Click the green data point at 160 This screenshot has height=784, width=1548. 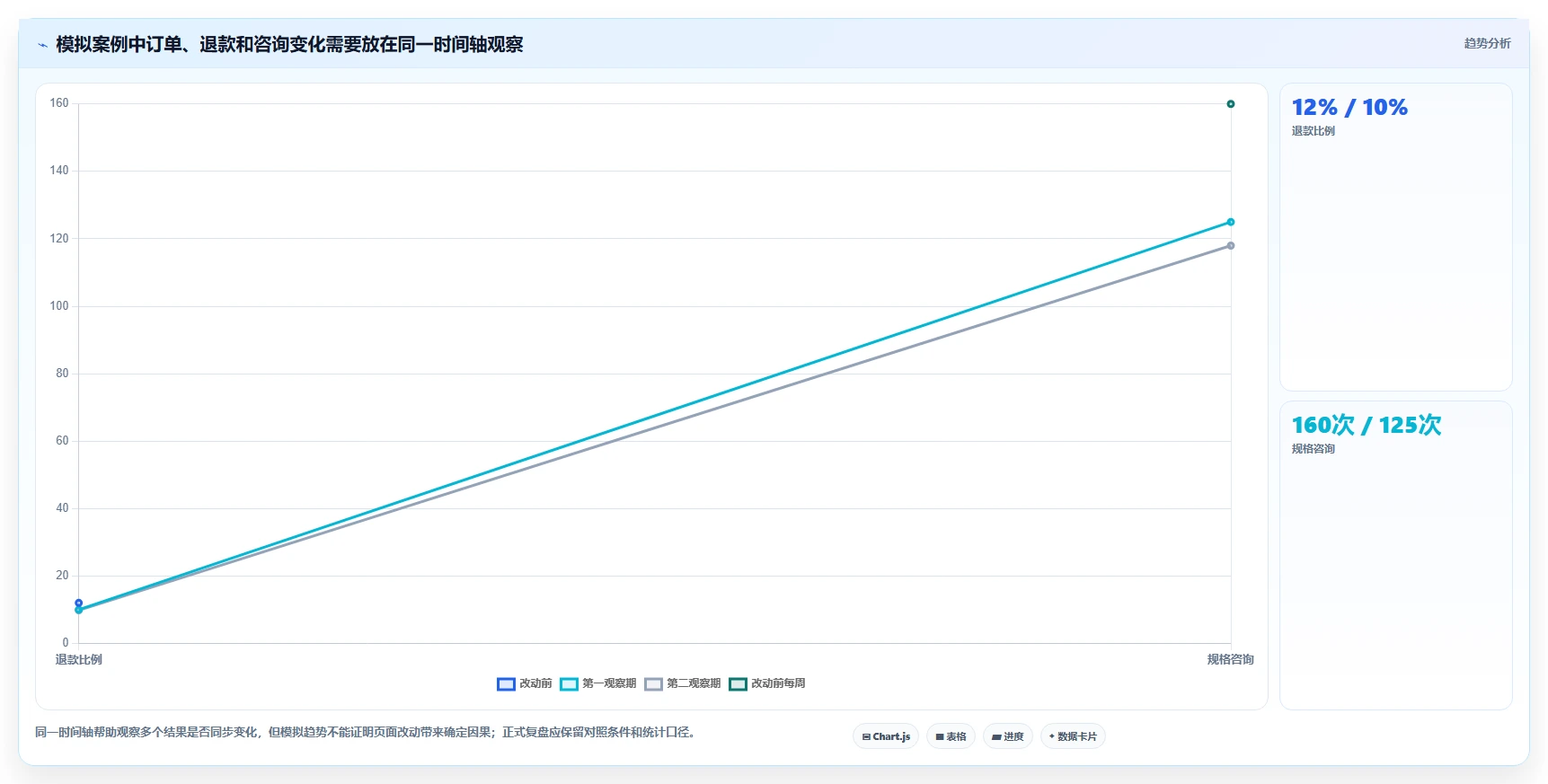pyautogui.click(x=1231, y=104)
